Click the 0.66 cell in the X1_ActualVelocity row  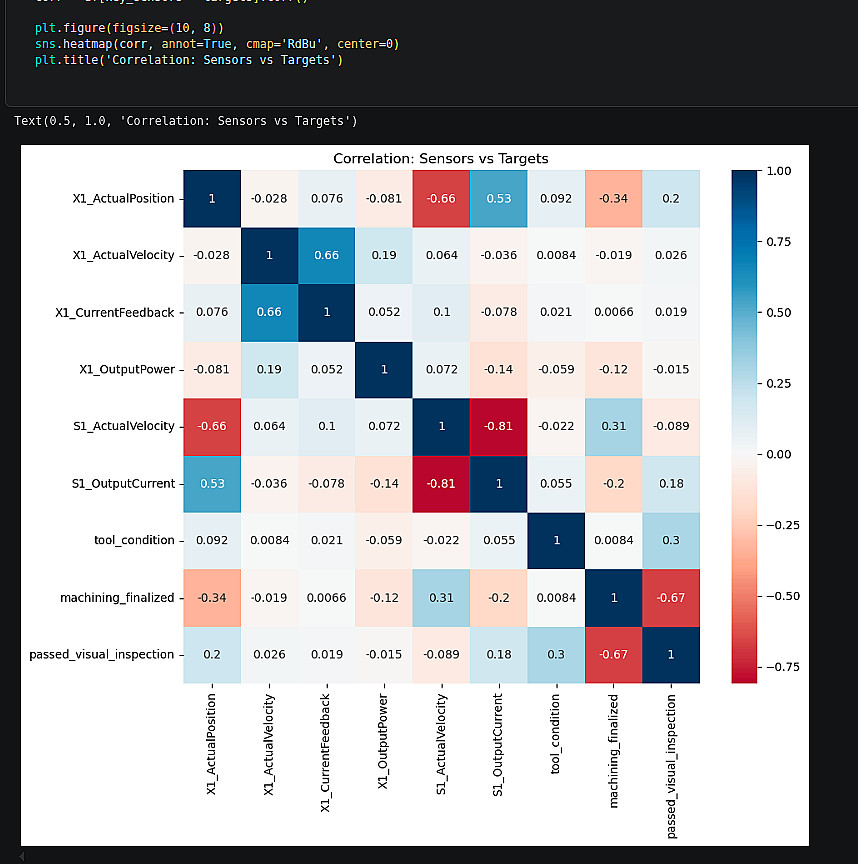tap(326, 255)
